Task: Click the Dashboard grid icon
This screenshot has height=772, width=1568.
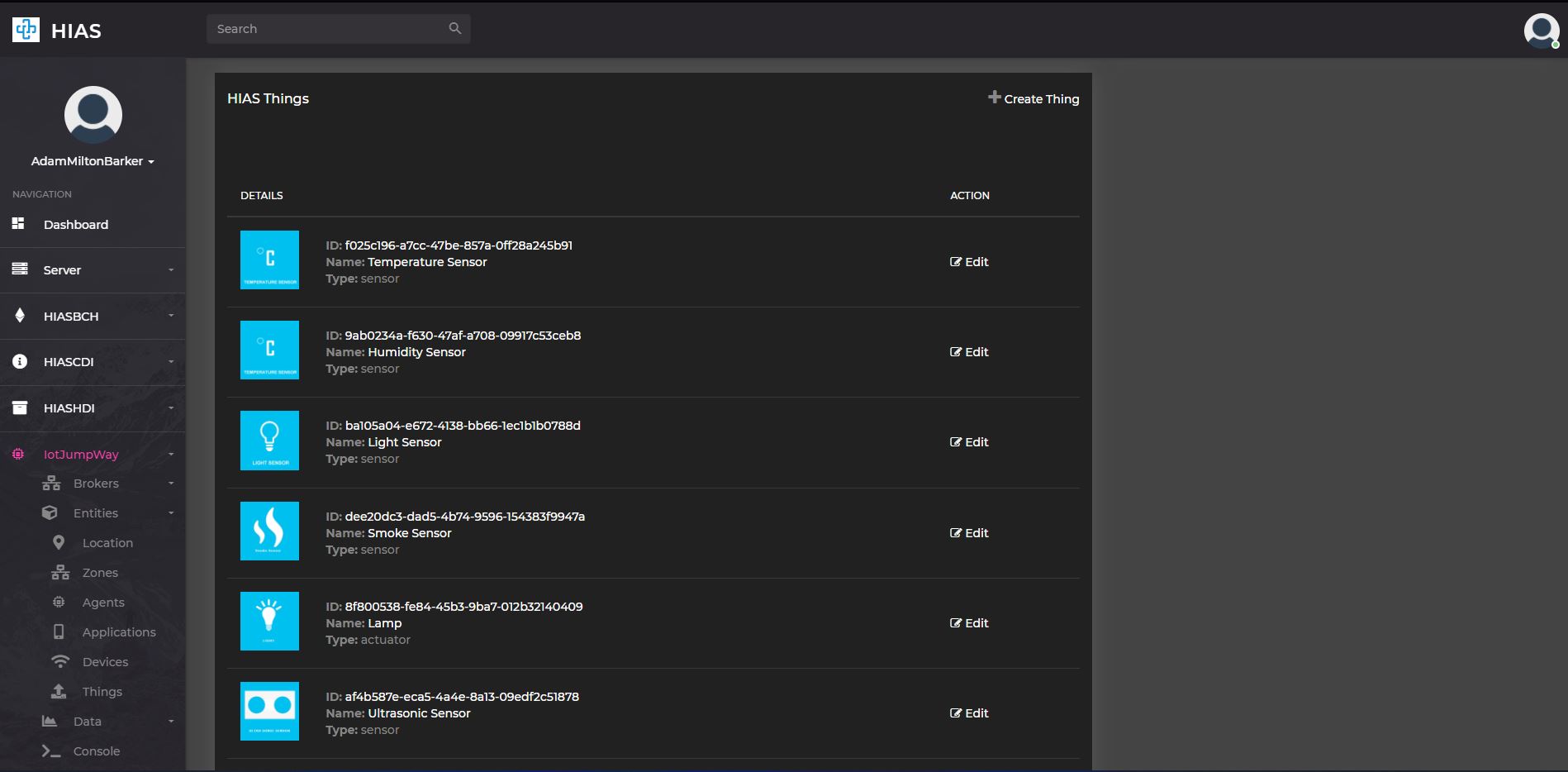Action: point(18,223)
